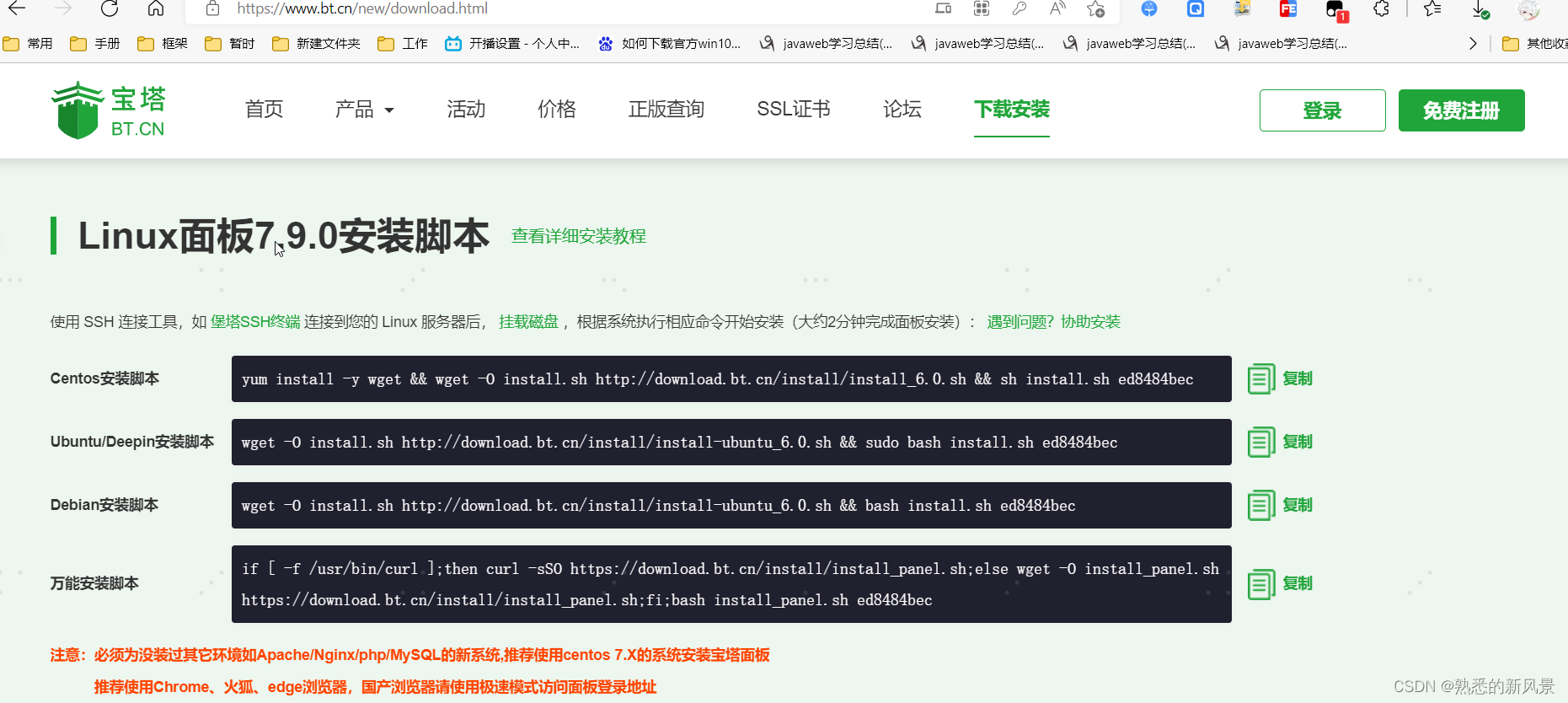Copy the Debian install script
This screenshot has height=703, width=1568.
1281,506
